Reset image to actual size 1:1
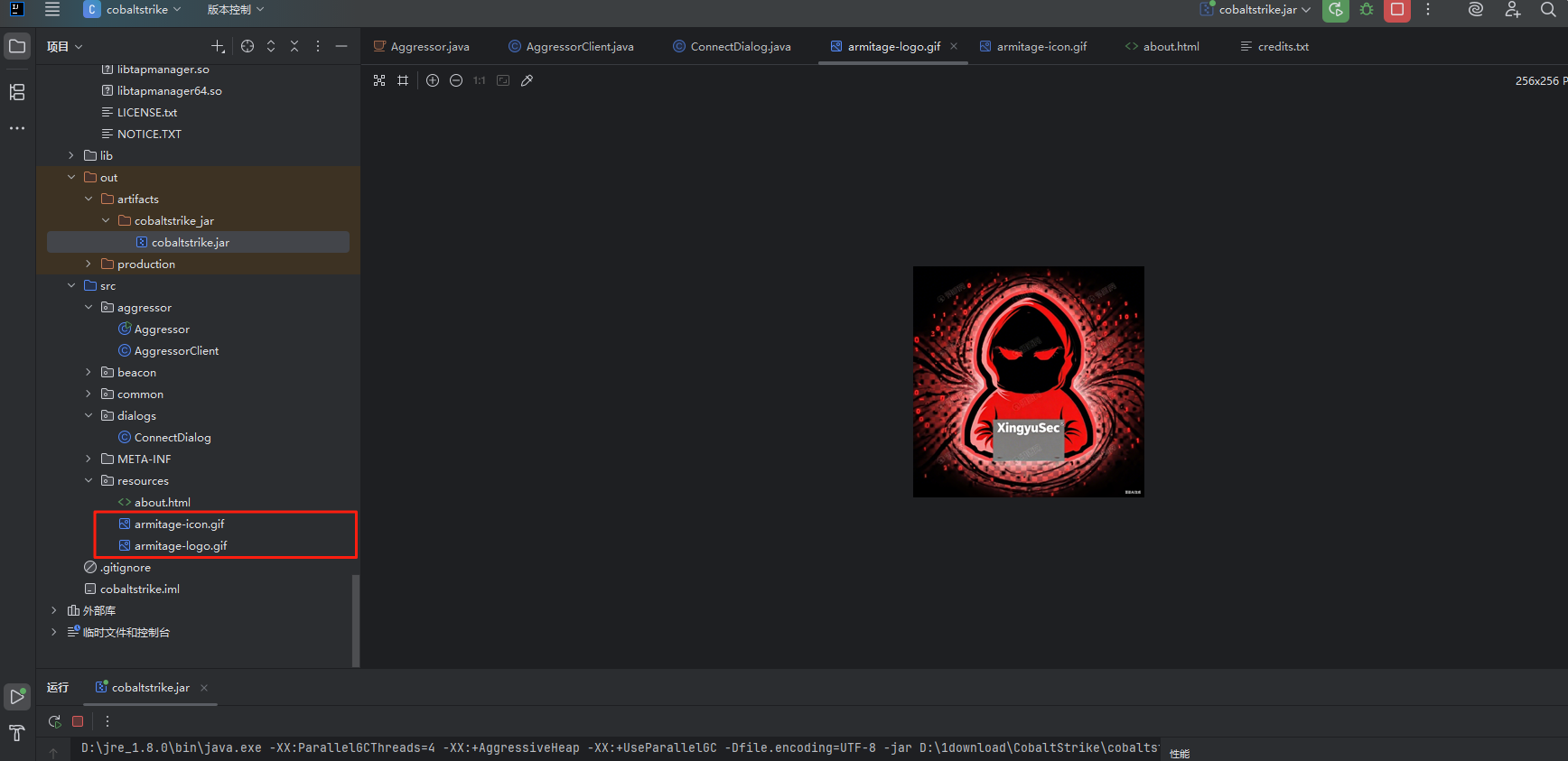The image size is (1568, 761). (x=480, y=80)
